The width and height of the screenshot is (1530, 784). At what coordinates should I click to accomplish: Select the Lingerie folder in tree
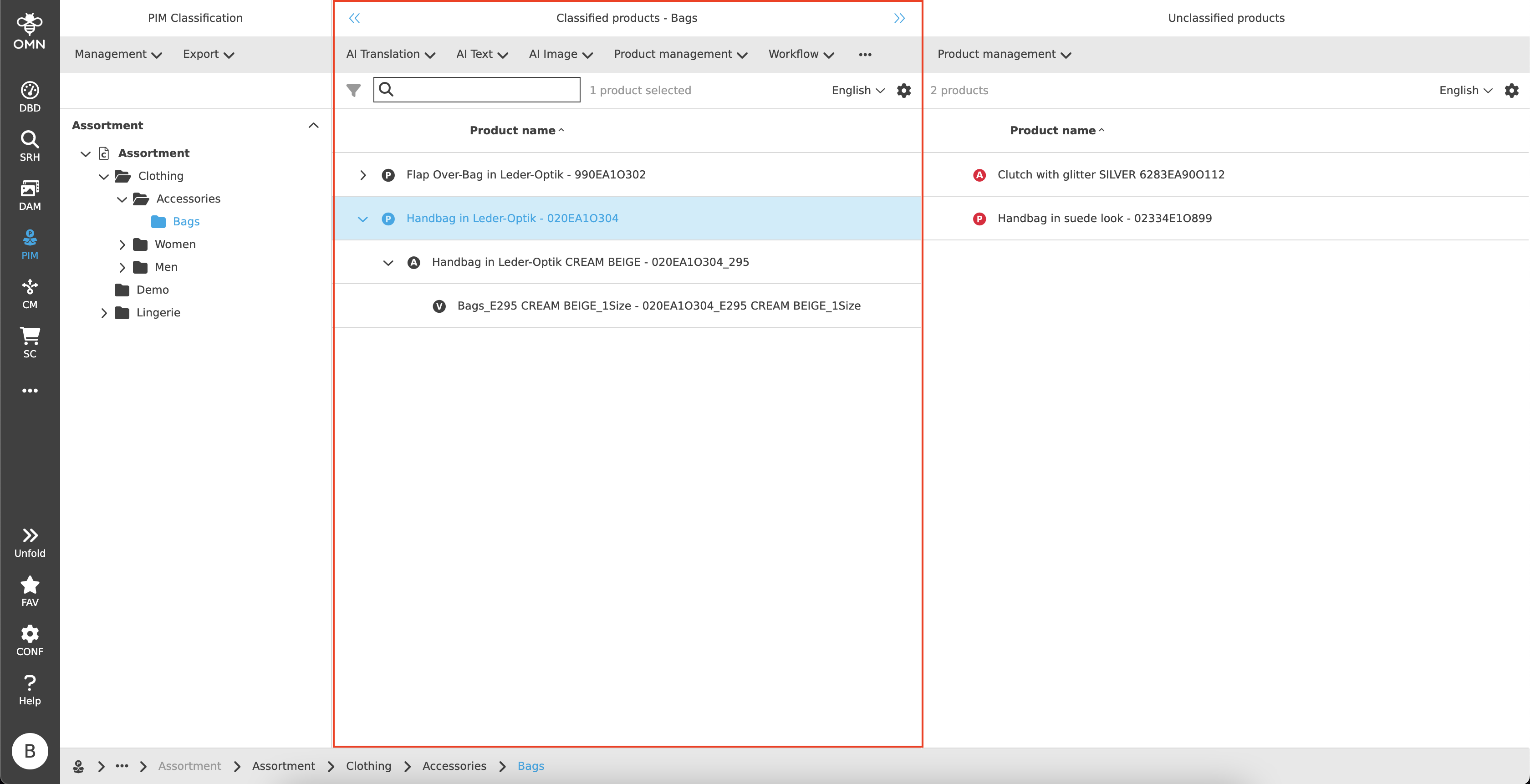pyautogui.click(x=158, y=312)
